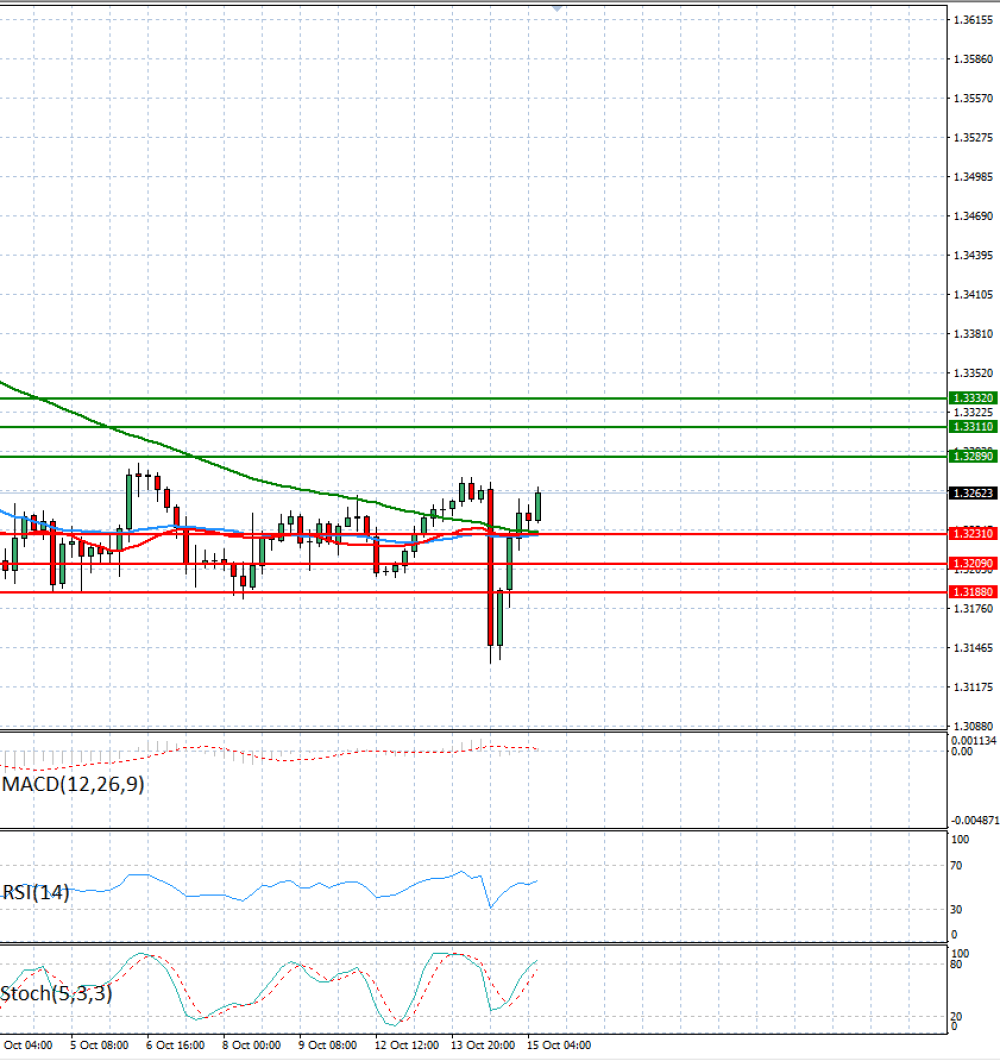Click the Stochastic scale level 20
Screen dimensions: 1000x1061
(x=956, y=1017)
